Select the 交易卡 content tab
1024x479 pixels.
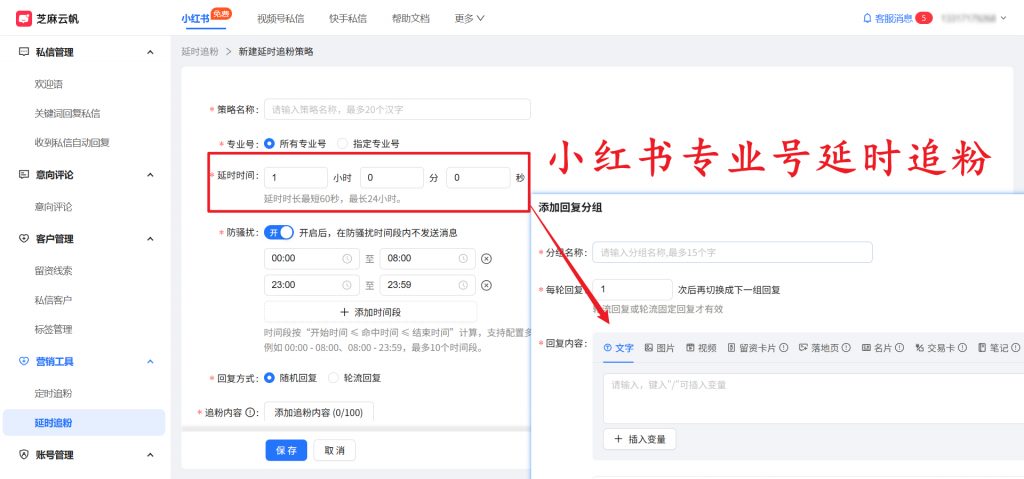[x=940, y=348]
